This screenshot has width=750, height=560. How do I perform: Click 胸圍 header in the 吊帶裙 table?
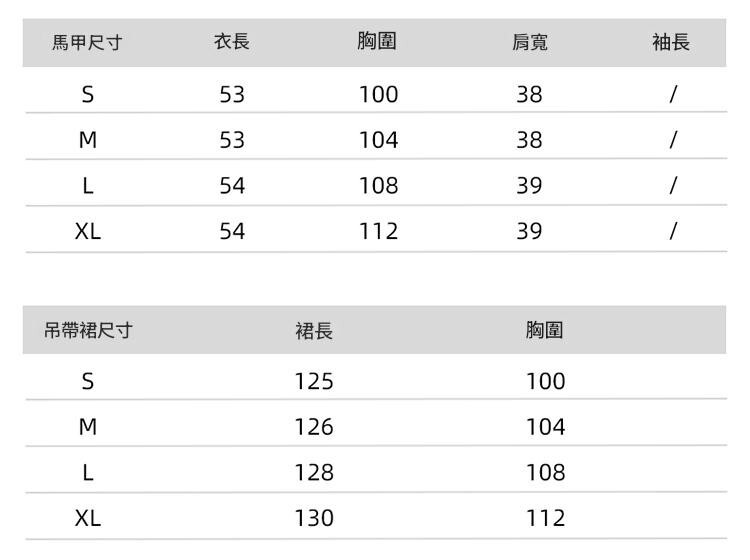545,331
